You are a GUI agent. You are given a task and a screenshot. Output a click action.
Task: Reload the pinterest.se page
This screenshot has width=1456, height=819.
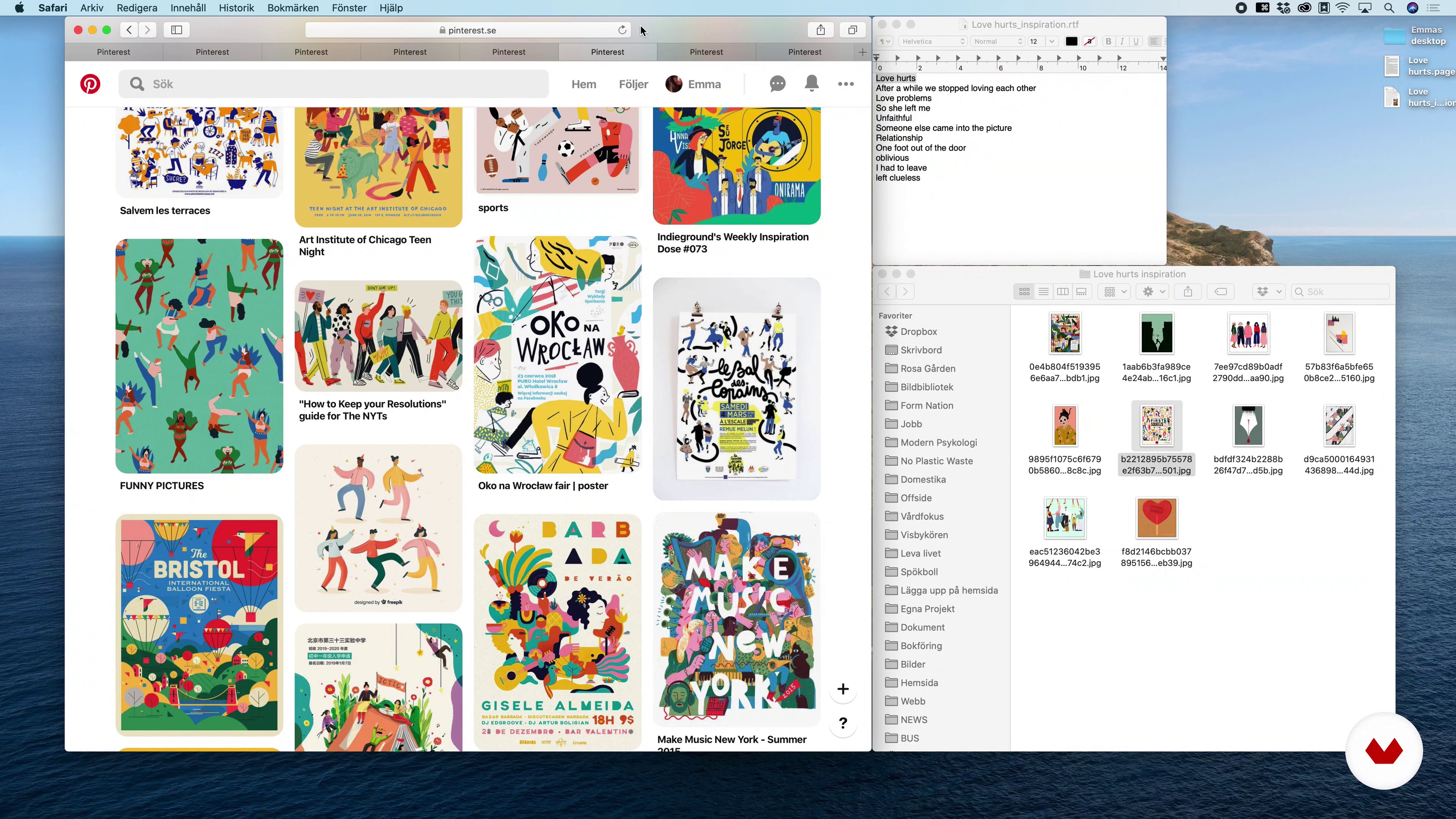[622, 30]
